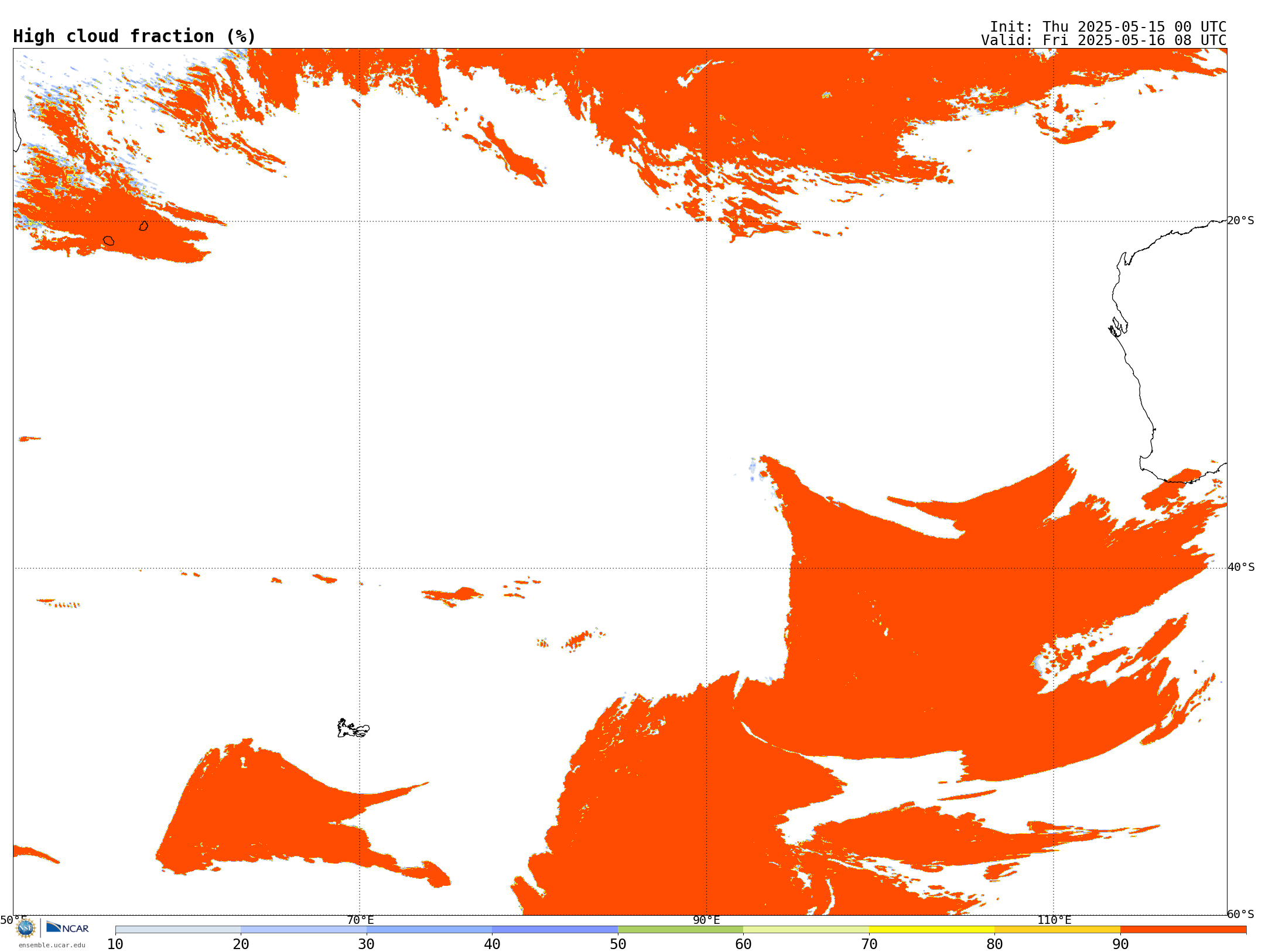
Task: Click the 'High cloud fraction (%)' title
Action: pyautogui.click(x=135, y=36)
